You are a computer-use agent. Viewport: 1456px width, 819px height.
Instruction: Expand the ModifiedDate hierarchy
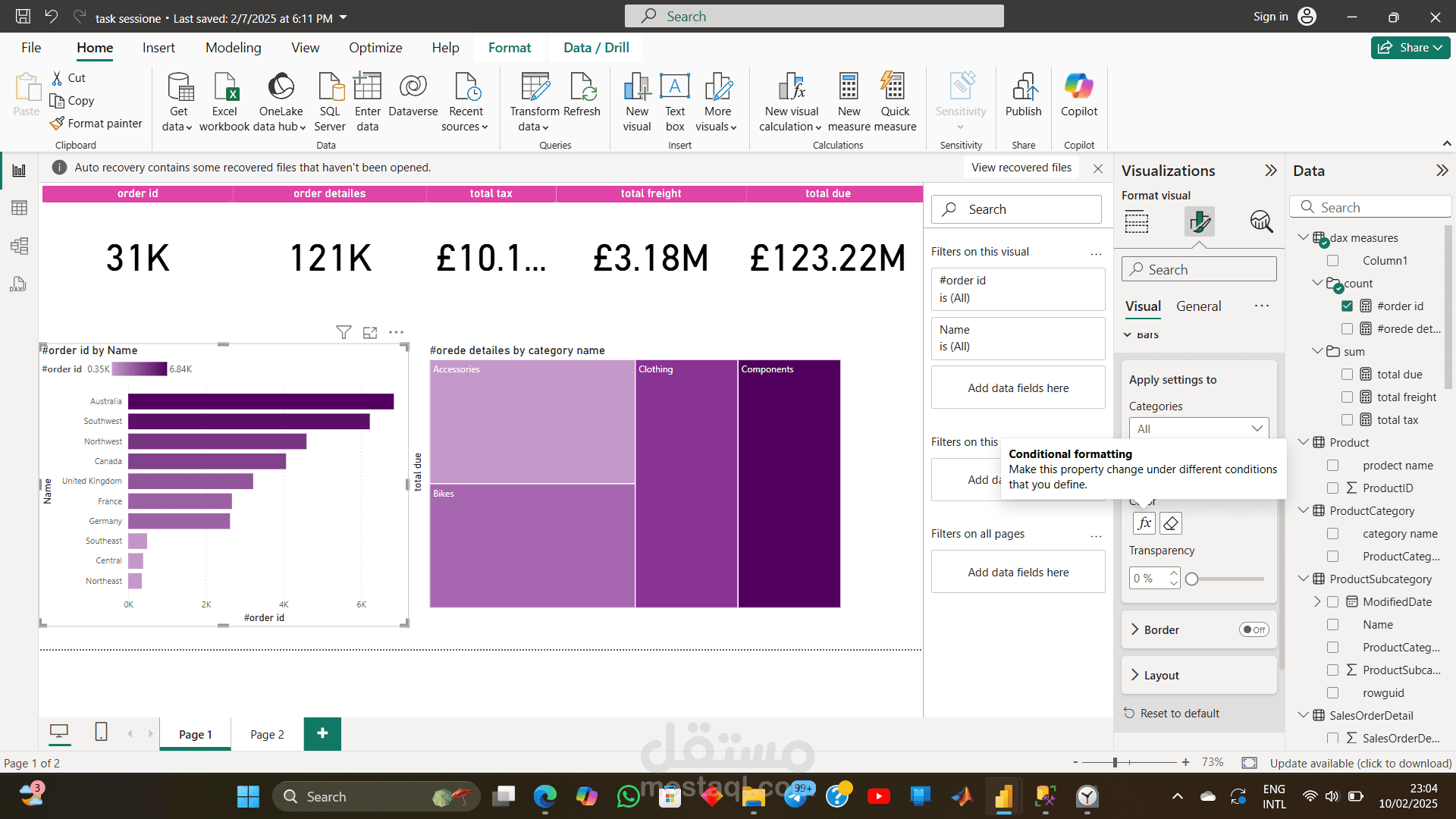[x=1317, y=601]
